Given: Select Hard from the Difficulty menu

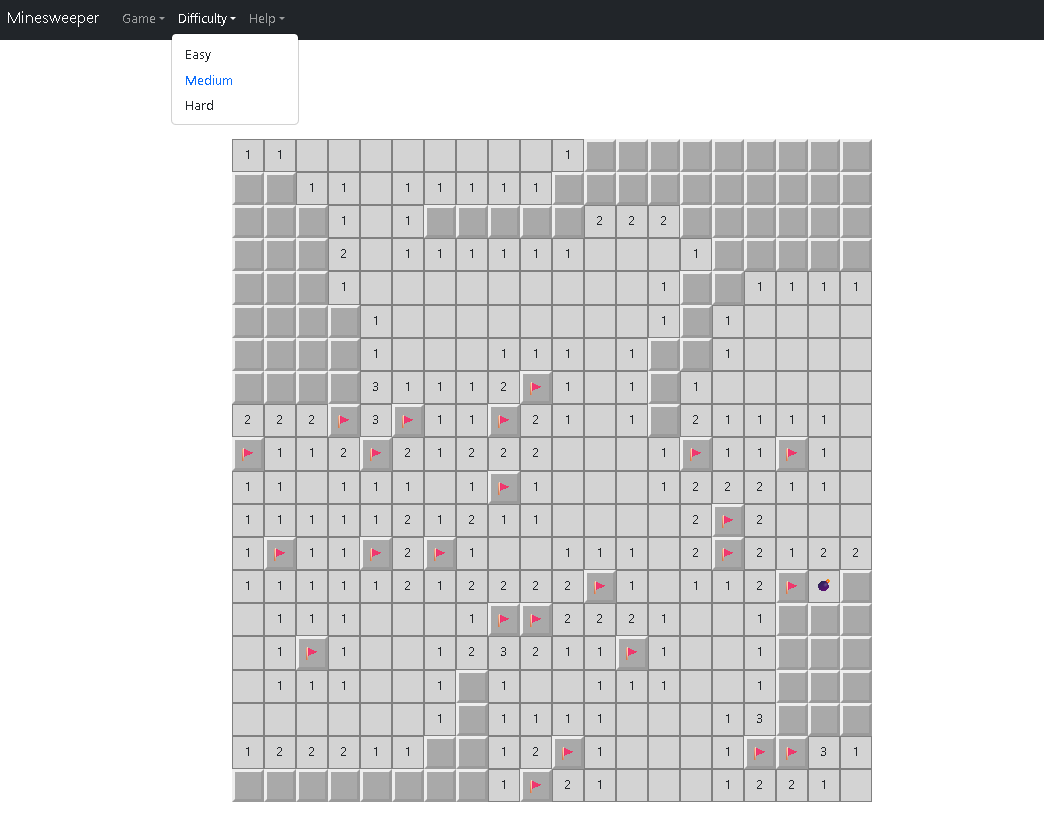Looking at the screenshot, I should 198,105.
